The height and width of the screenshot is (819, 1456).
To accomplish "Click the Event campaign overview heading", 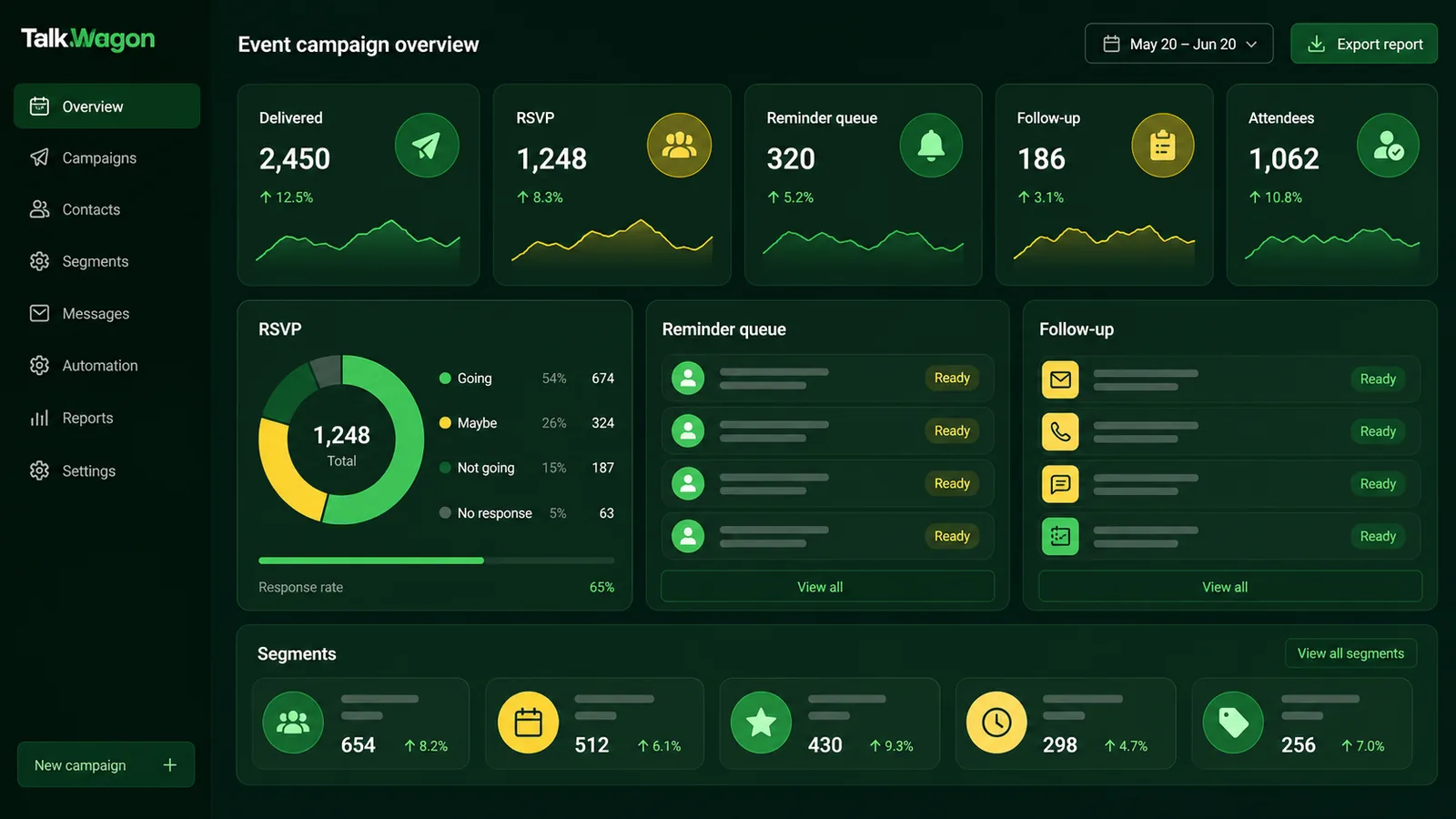I will pyautogui.click(x=359, y=45).
